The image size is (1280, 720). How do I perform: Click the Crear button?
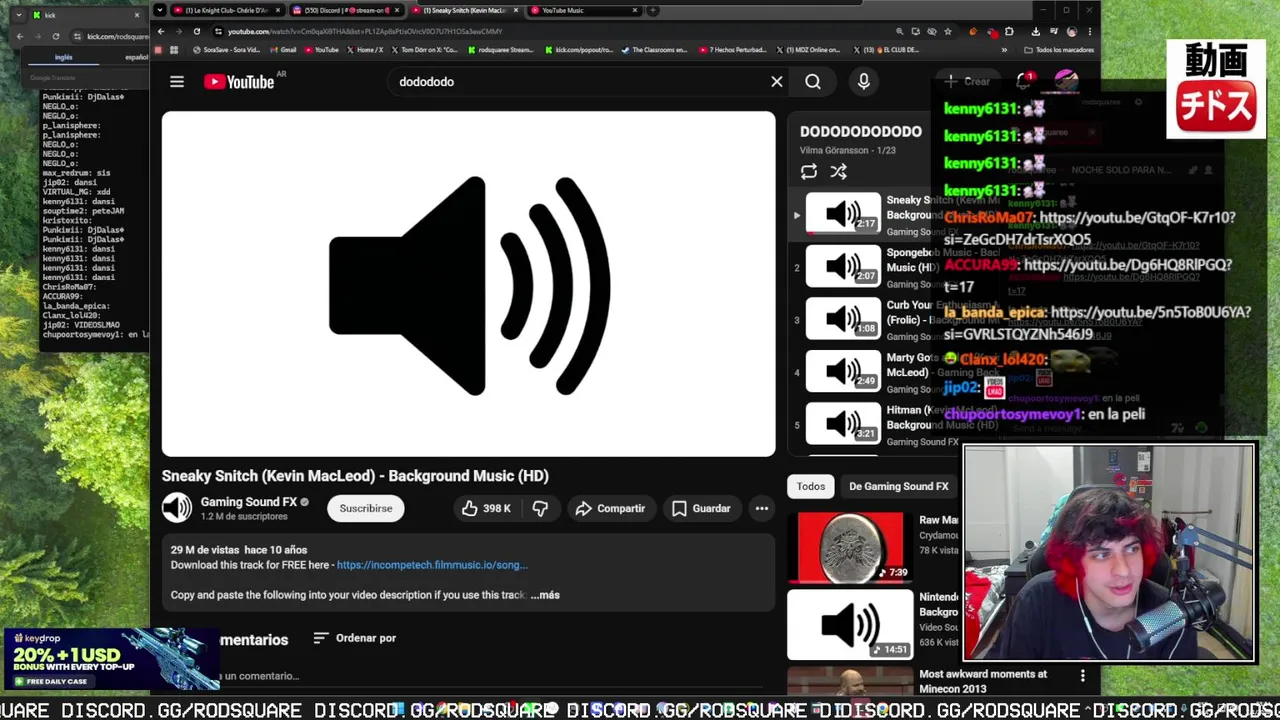click(x=967, y=81)
